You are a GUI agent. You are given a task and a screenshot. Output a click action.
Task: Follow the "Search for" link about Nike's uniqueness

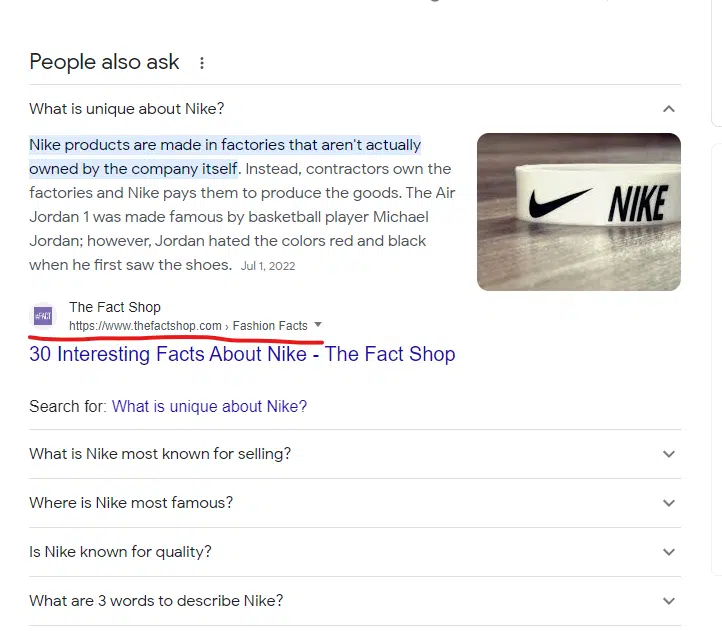click(x=209, y=406)
